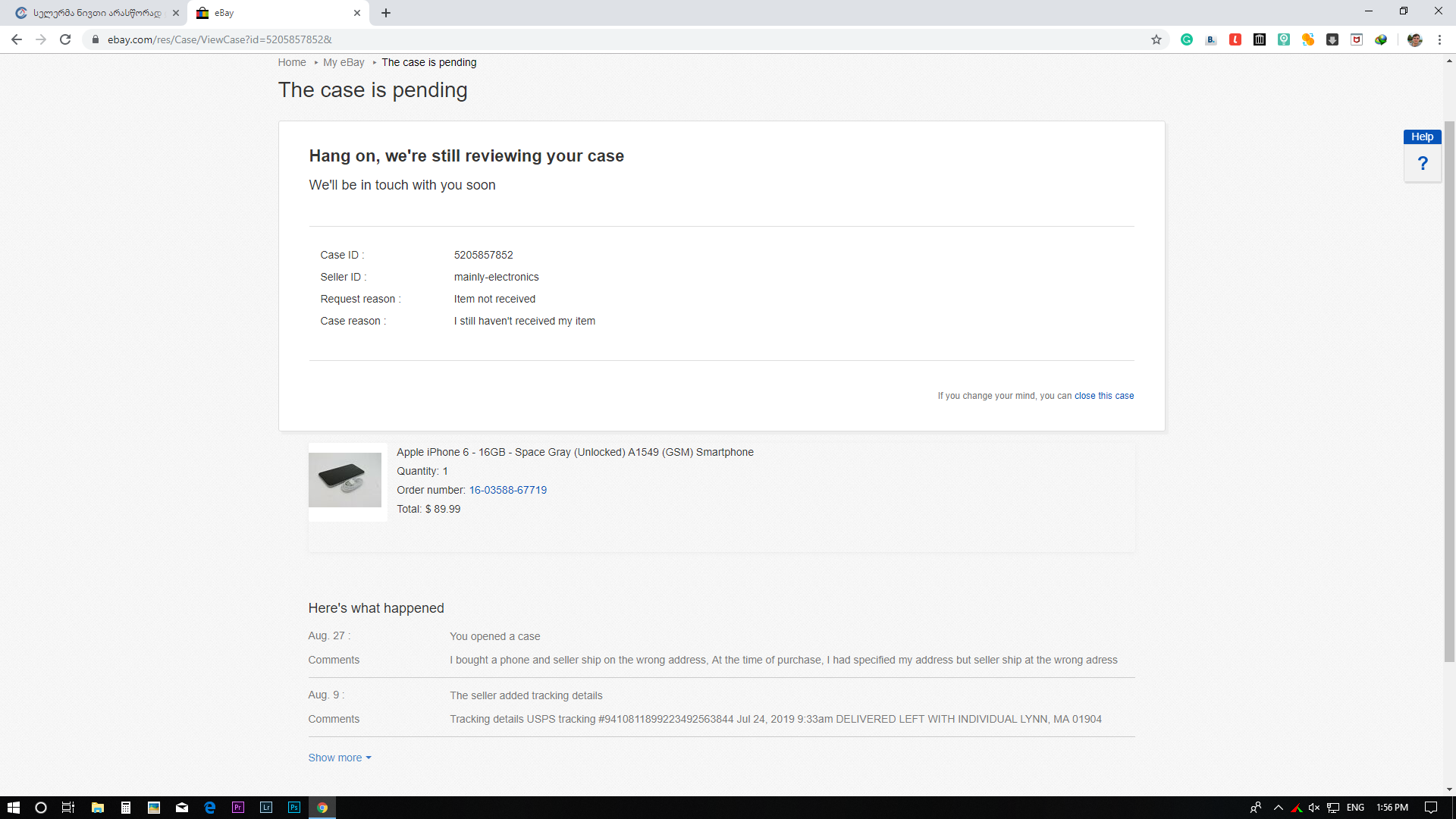Viewport: 1456px width, 819px height.
Task: Click the currency converter coins extension
Action: pyautogui.click(x=1308, y=39)
